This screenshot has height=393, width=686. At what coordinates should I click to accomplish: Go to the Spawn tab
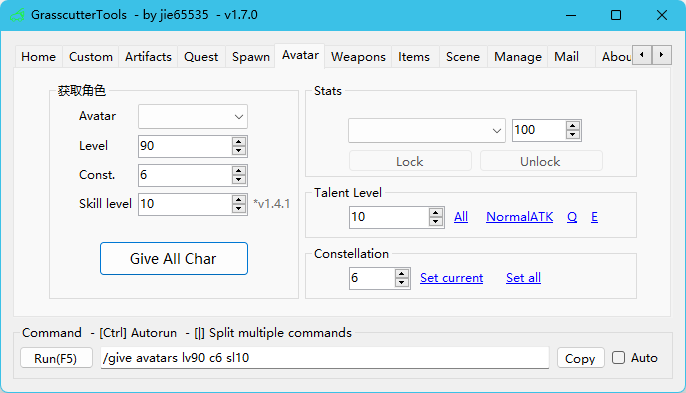pyautogui.click(x=251, y=57)
